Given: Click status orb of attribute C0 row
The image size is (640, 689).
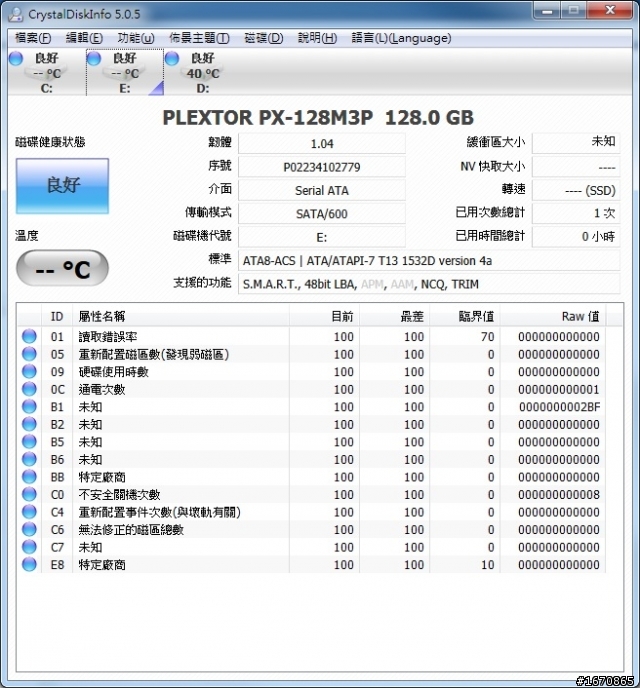Looking at the screenshot, I should [29, 494].
